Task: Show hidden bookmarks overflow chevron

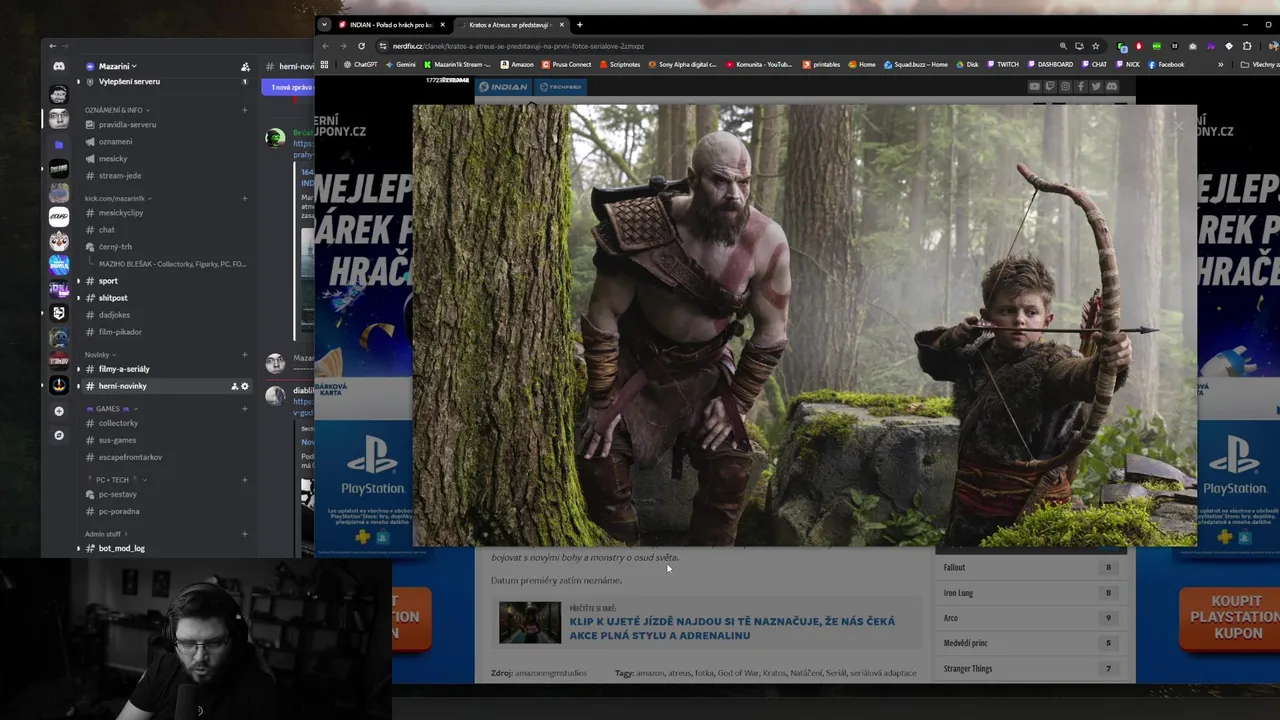Action: pyautogui.click(x=1220, y=64)
